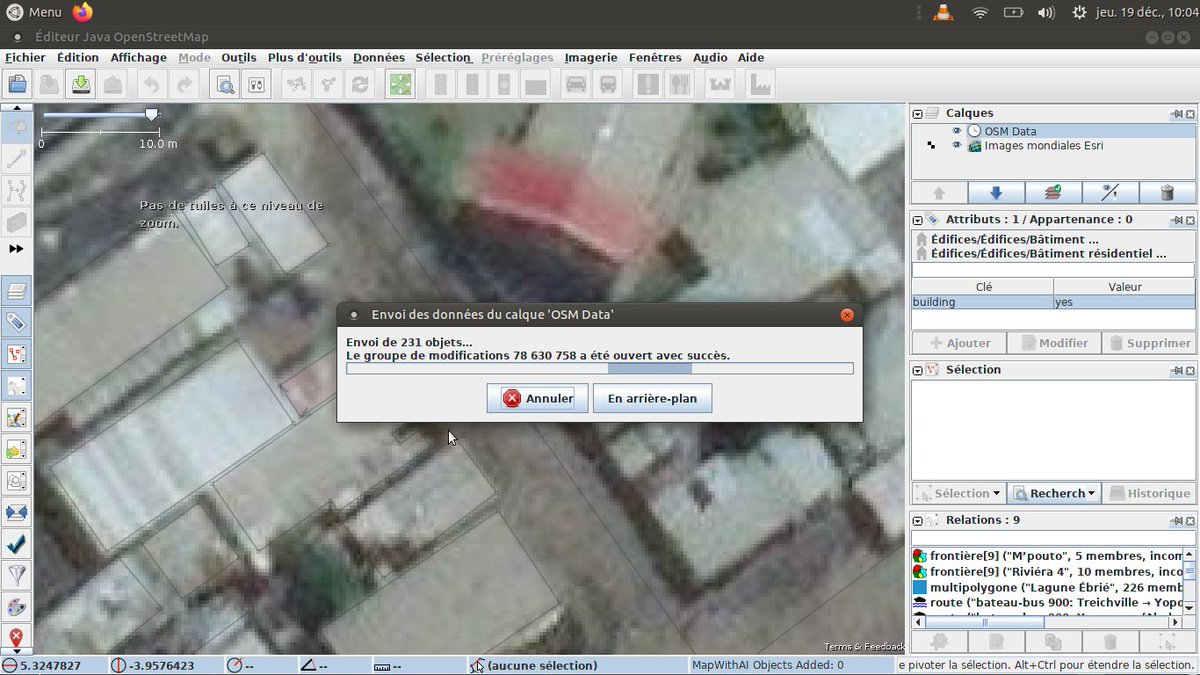
Task: Open the system volume tray icon
Action: pyautogui.click(x=1046, y=12)
